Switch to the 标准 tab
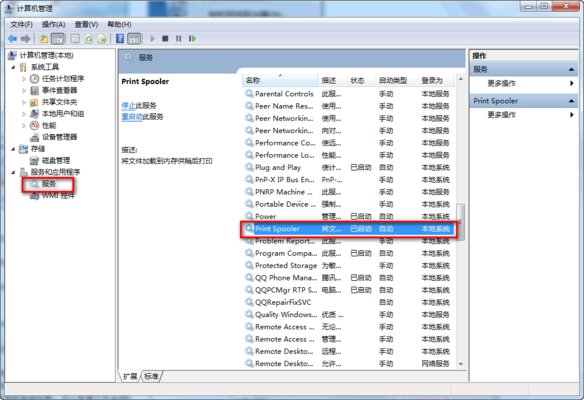584x400 pixels. tap(151, 377)
